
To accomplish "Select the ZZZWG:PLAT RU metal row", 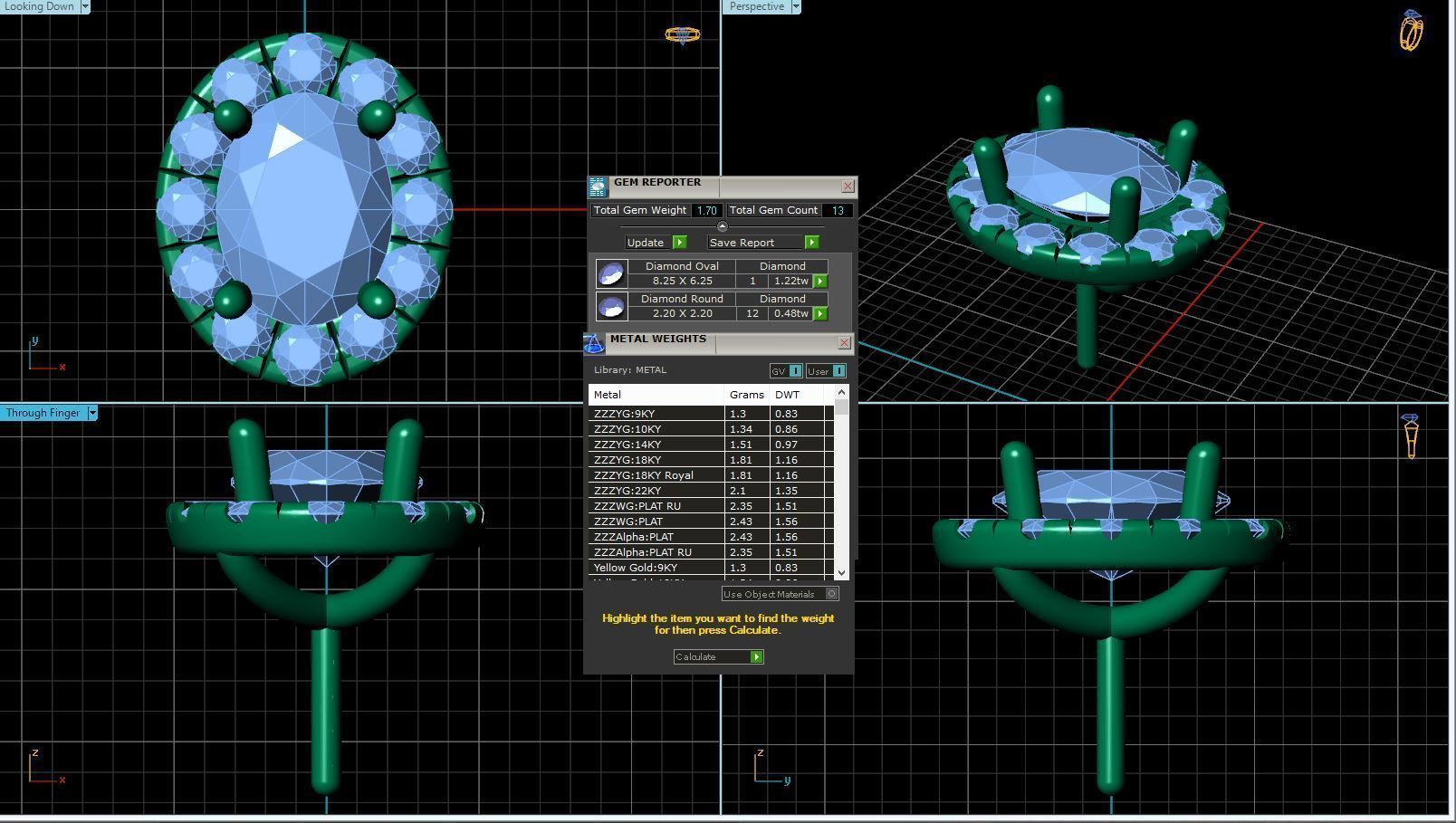I will (711, 506).
